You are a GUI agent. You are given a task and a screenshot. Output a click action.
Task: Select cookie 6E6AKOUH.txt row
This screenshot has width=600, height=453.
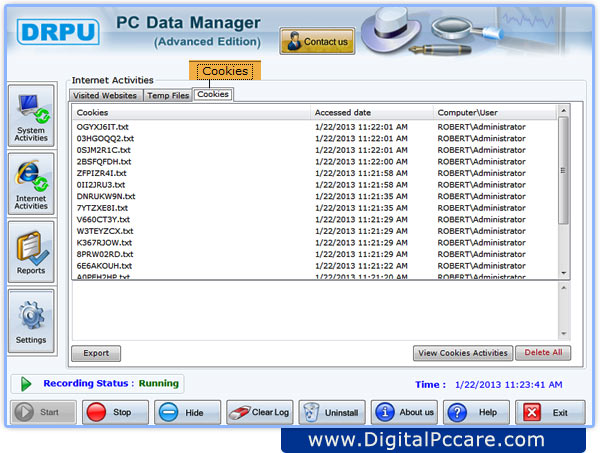315,266
